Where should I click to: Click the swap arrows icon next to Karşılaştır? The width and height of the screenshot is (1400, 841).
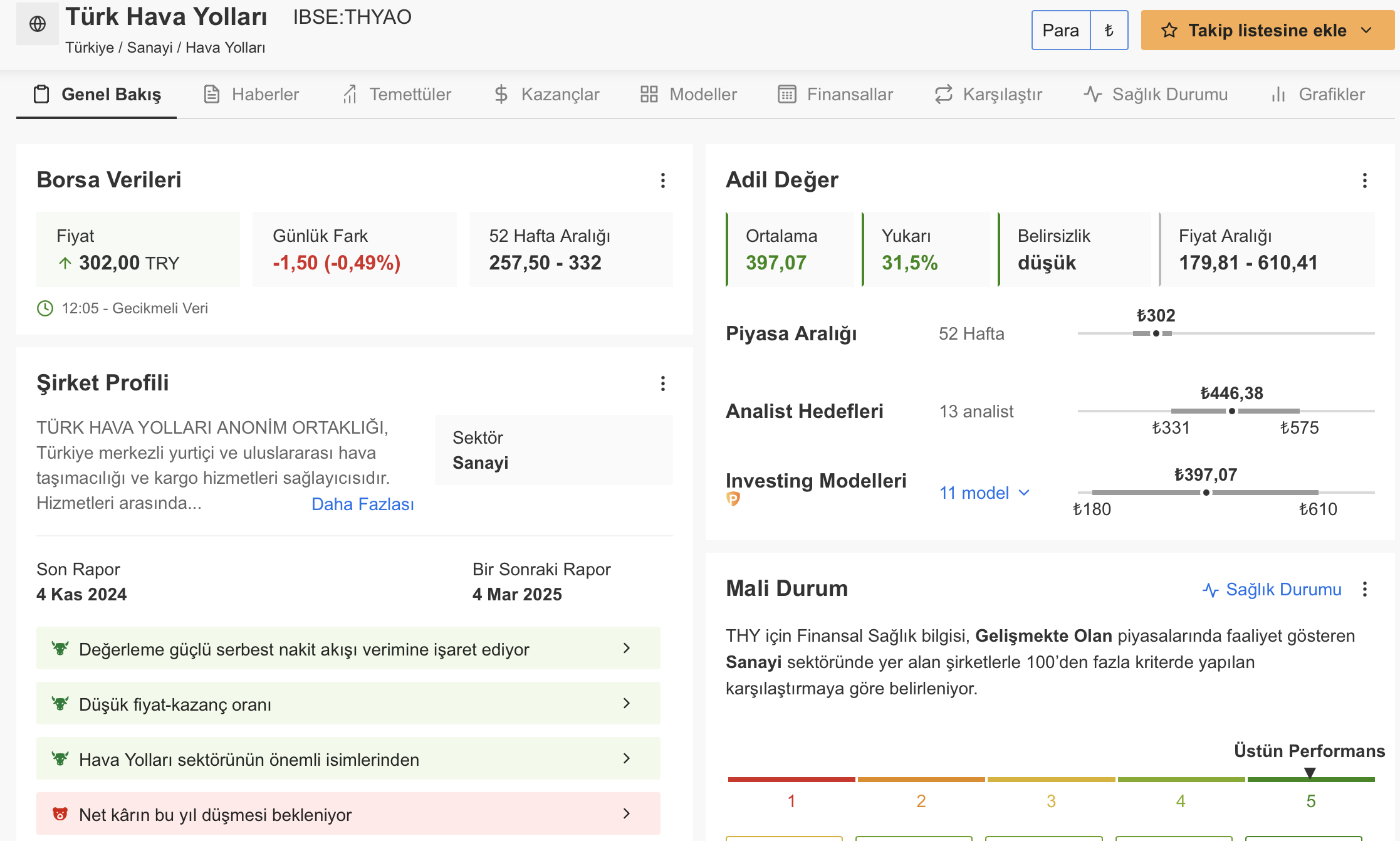(944, 94)
